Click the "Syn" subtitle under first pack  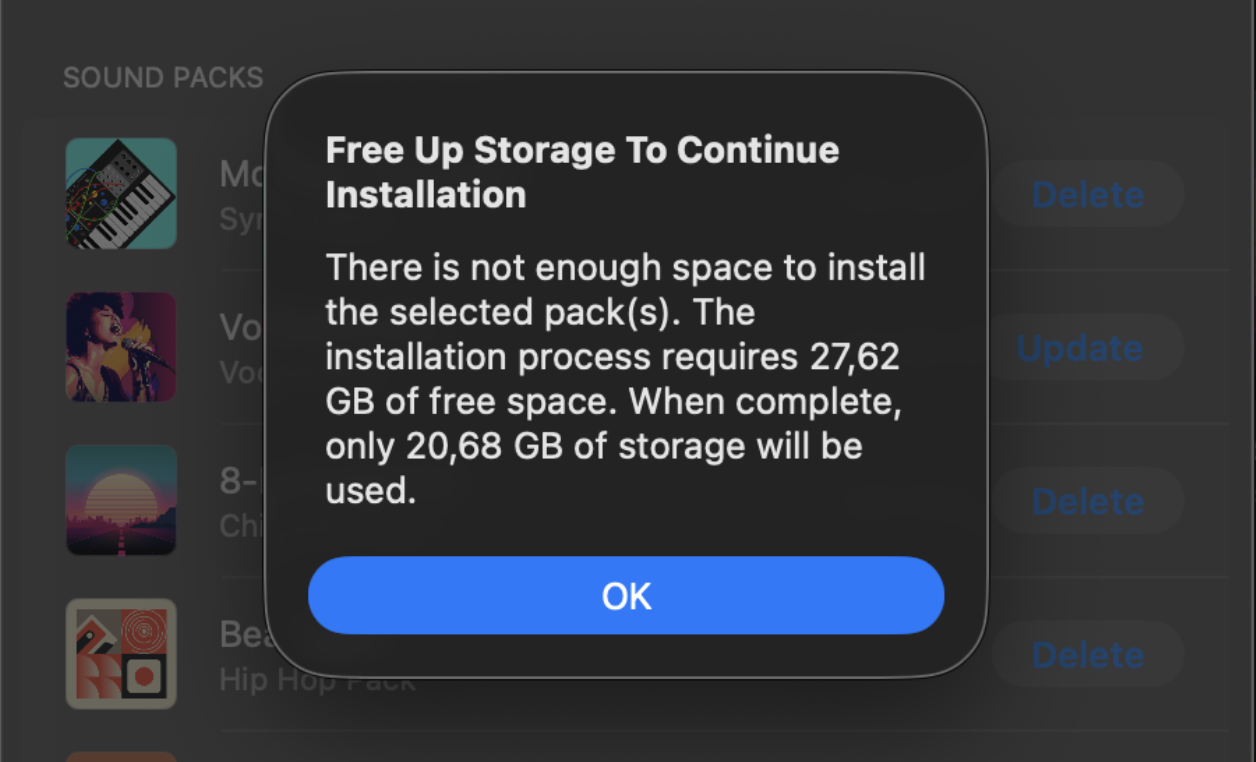(240, 219)
